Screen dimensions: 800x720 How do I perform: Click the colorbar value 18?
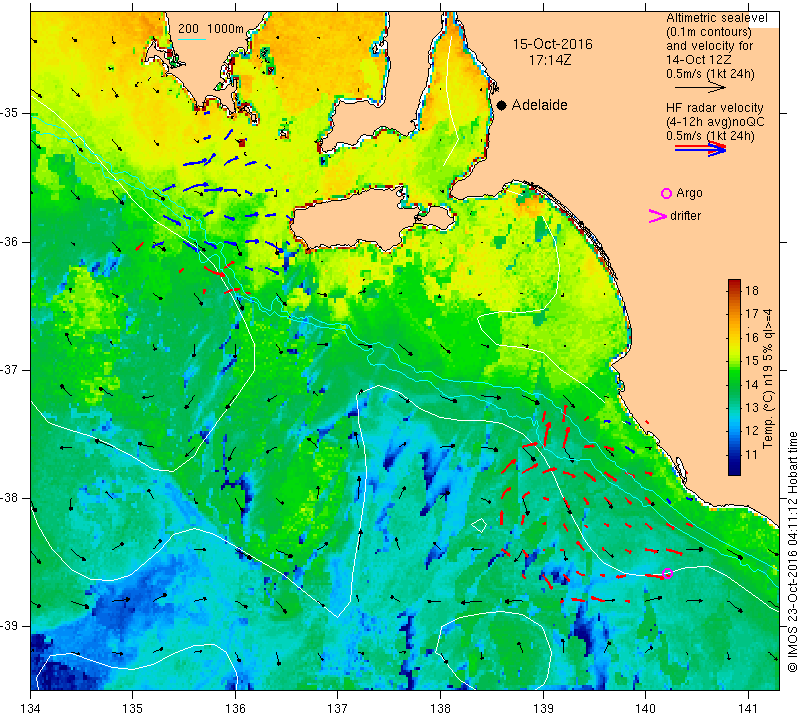[x=752, y=291]
